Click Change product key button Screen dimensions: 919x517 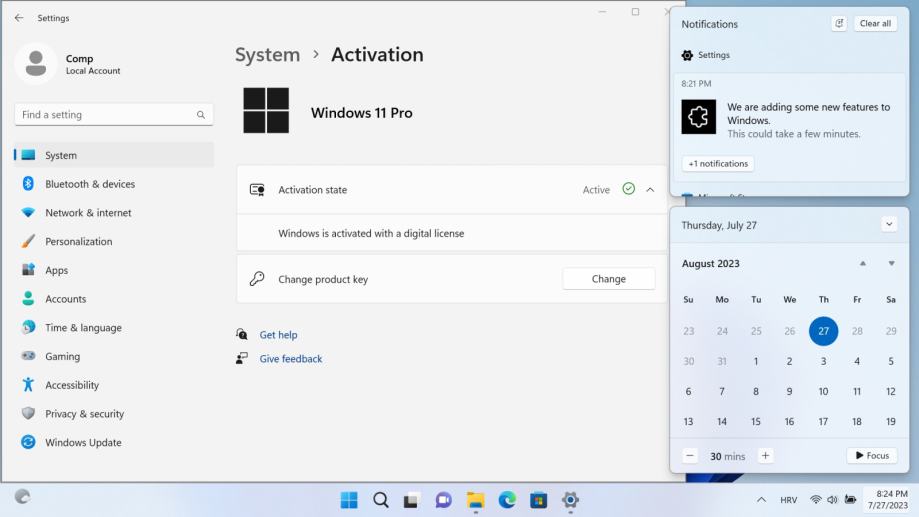pos(608,279)
